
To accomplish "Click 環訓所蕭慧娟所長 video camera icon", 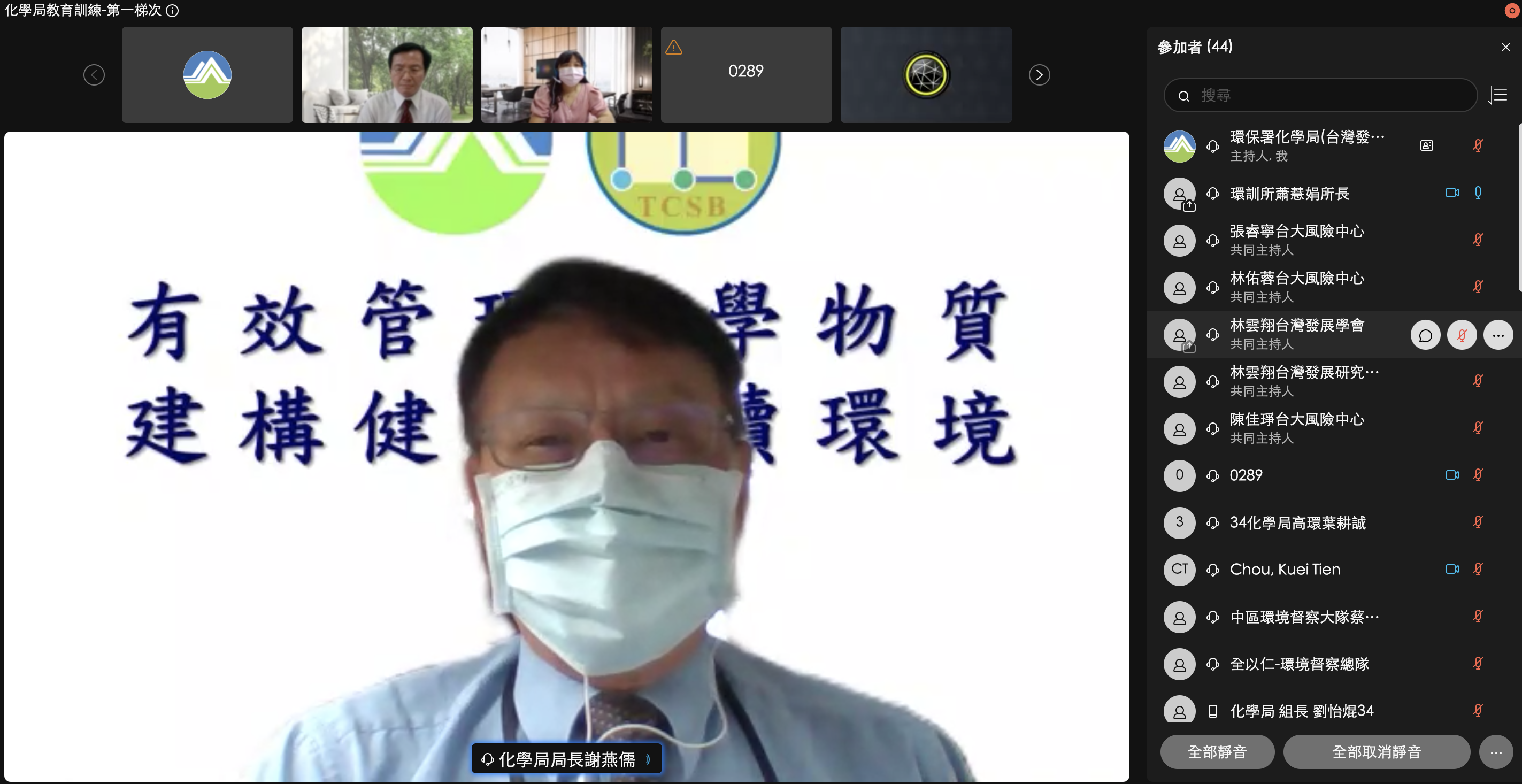I will tap(1452, 193).
